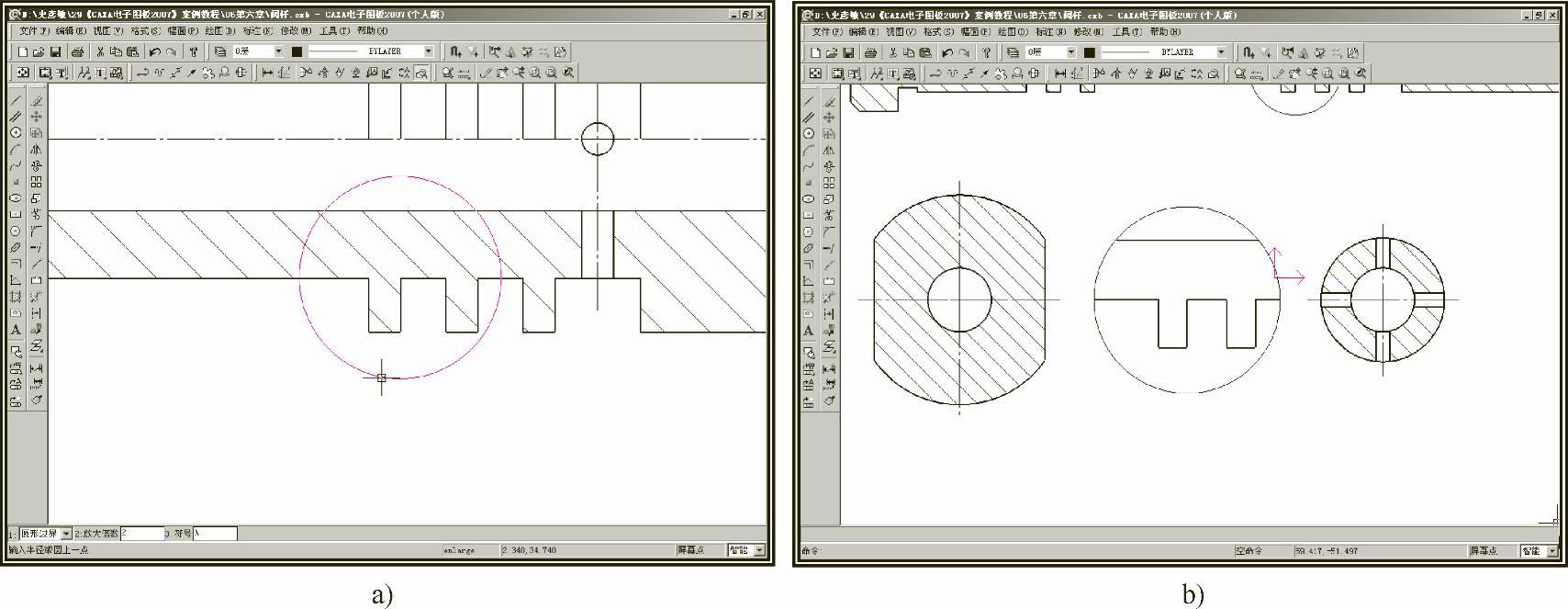Screen dimensions: 1568x609
Task: Click highlighted local enlarge icon in left window
Action: pyautogui.click(x=421, y=73)
